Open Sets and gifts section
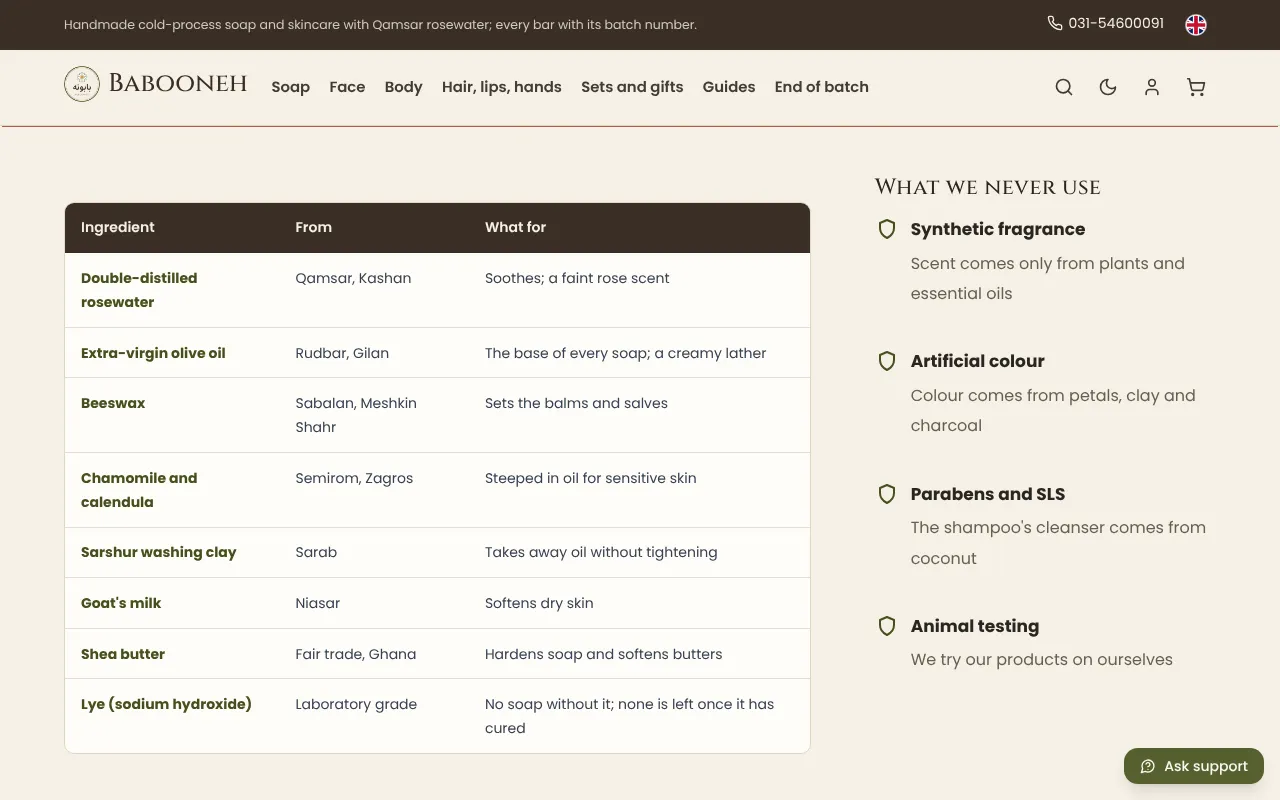This screenshot has width=1280, height=800. tap(632, 87)
